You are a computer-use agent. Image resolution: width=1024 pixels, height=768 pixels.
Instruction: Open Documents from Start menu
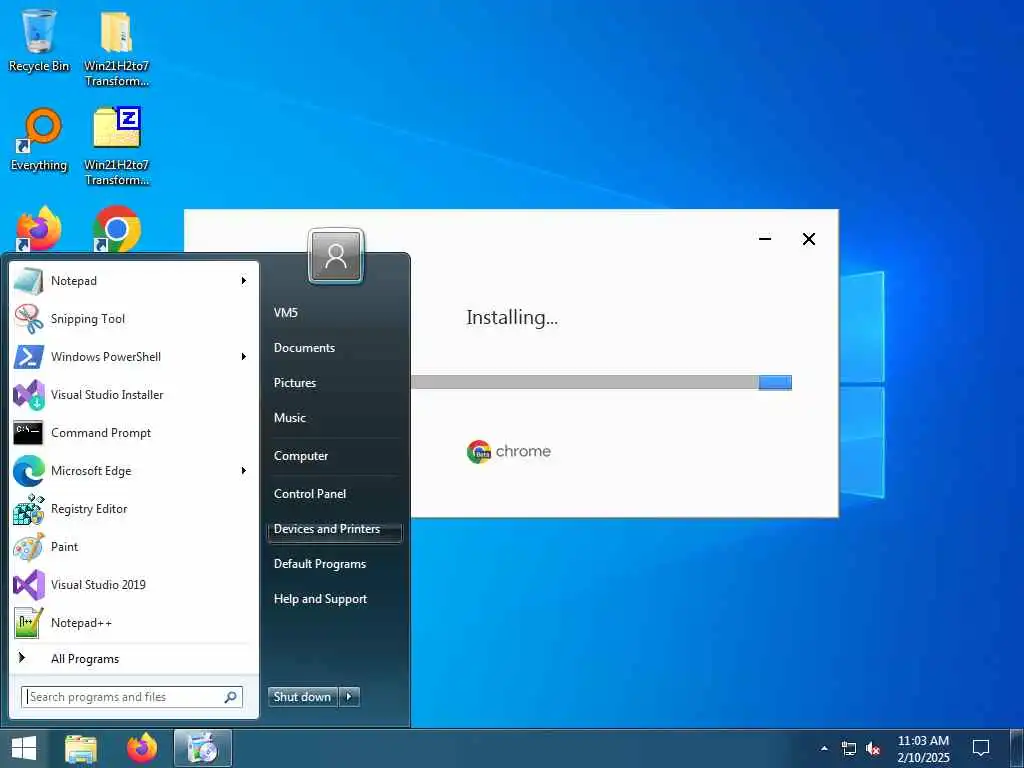(304, 348)
